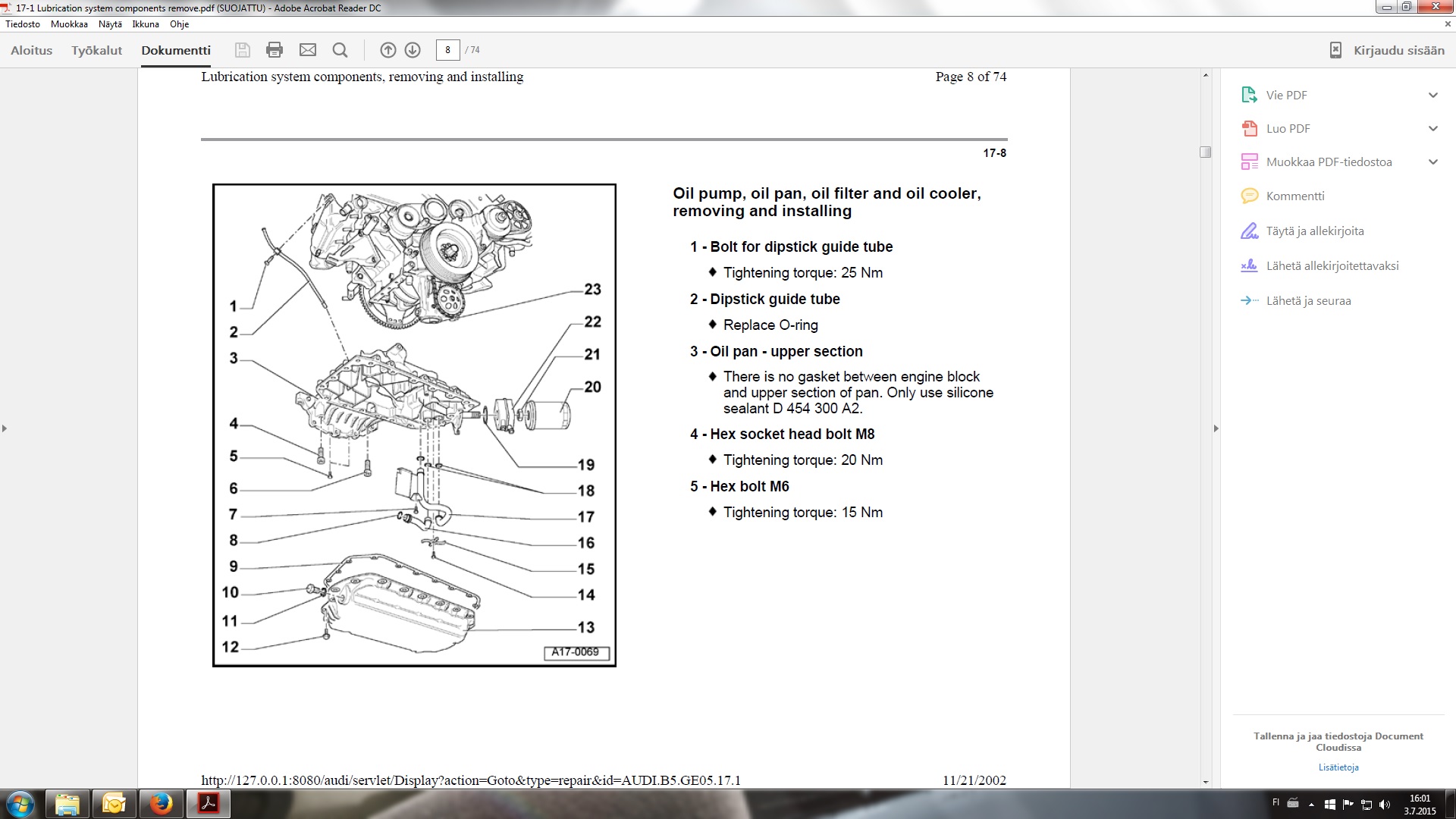
Task: Click the Vie PDF export icon
Action: click(1249, 95)
